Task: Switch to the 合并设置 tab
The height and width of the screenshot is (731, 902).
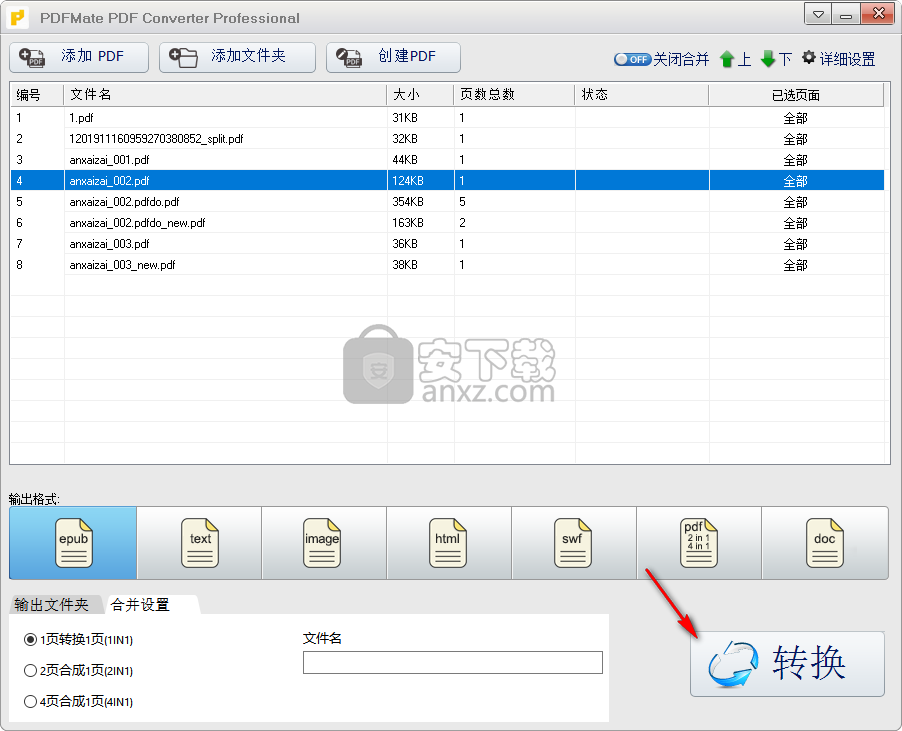Action: pyautogui.click(x=140, y=604)
